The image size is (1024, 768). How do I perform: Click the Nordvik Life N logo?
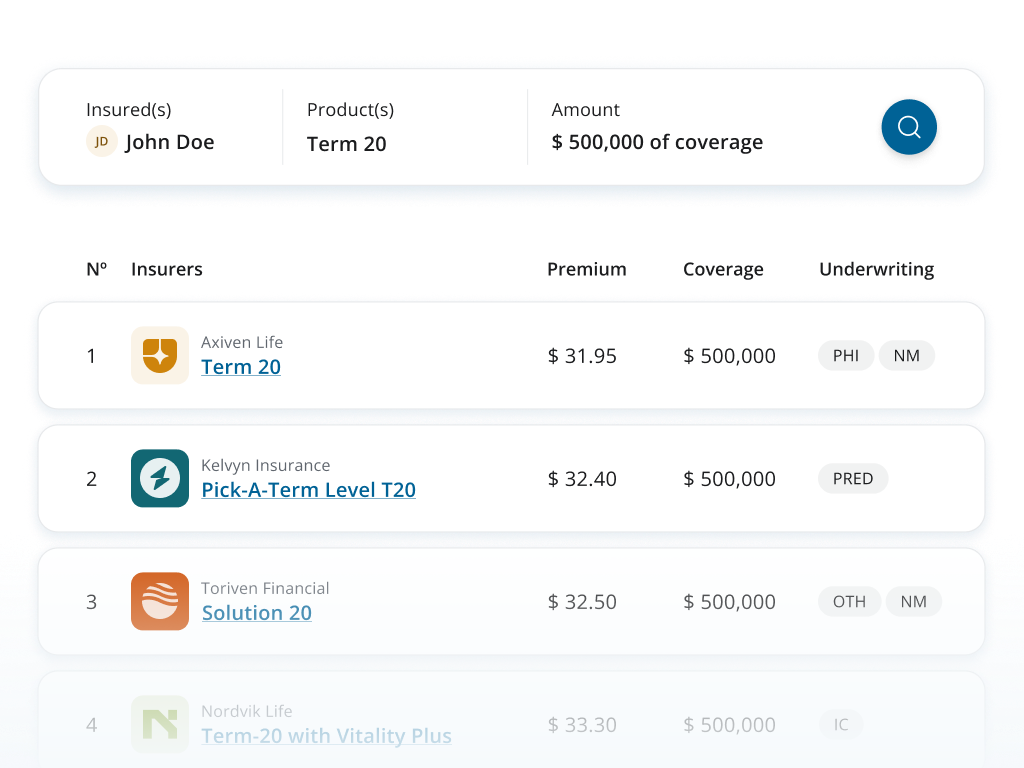coord(160,724)
